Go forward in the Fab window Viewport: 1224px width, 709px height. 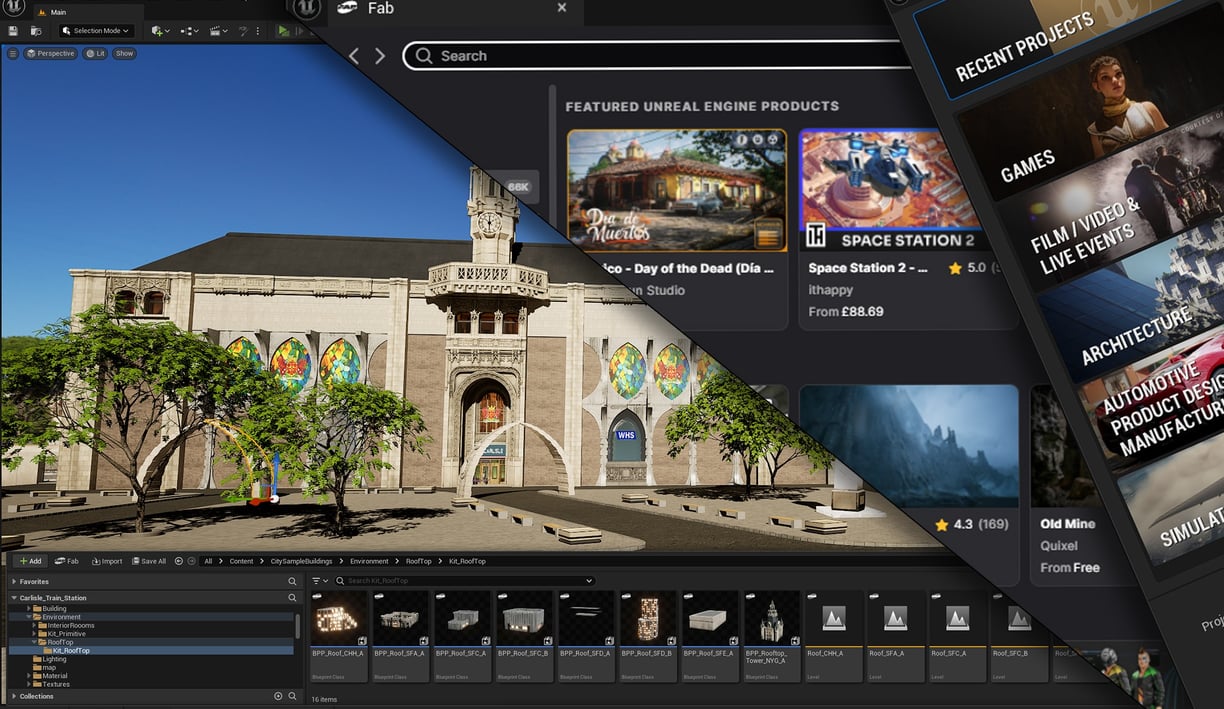[x=380, y=56]
